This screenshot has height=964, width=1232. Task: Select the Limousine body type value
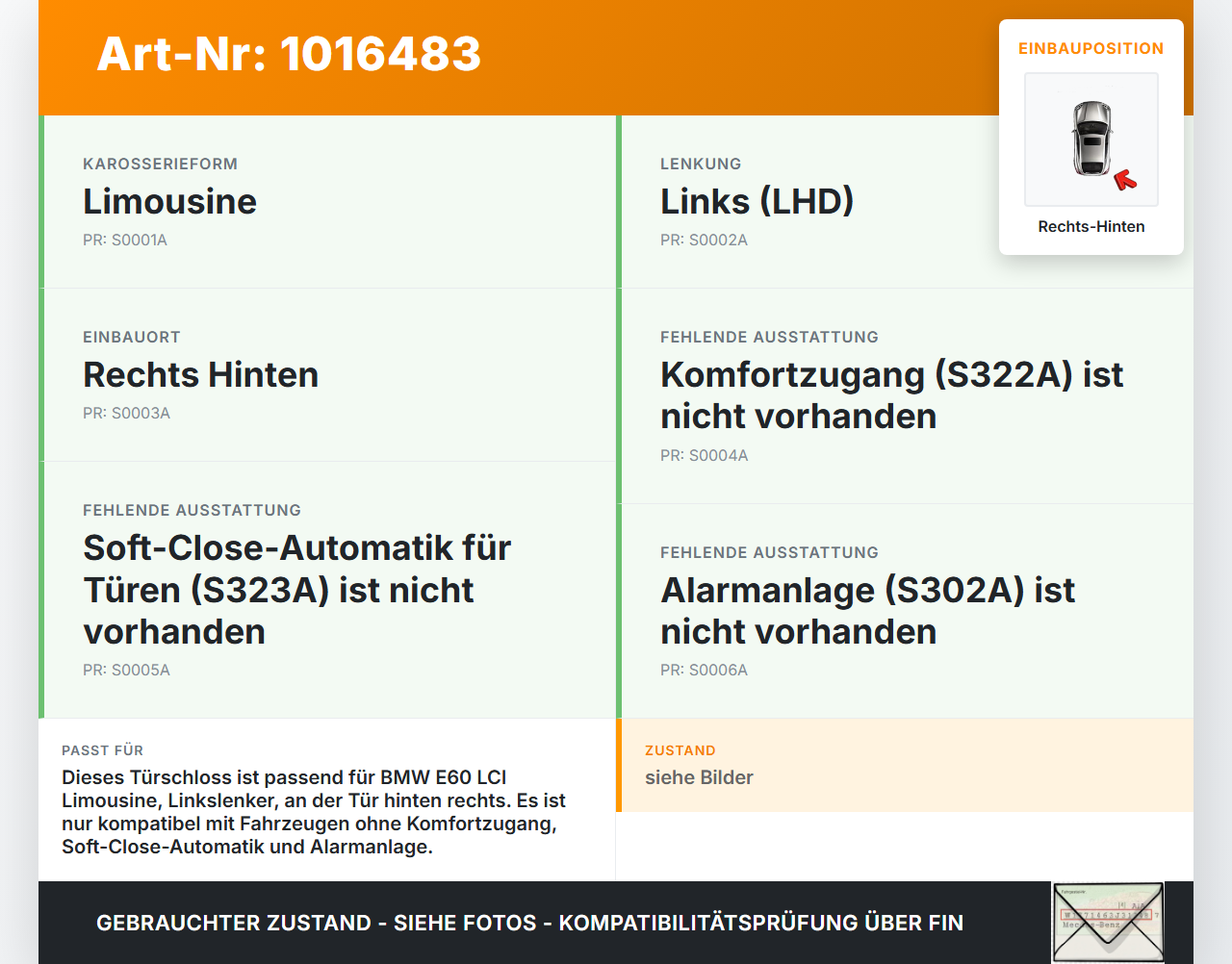169,201
